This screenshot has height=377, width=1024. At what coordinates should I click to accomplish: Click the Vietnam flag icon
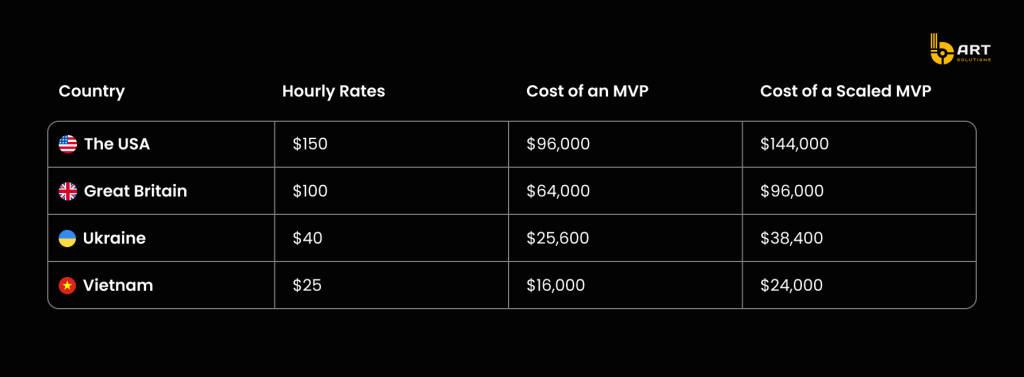67,286
